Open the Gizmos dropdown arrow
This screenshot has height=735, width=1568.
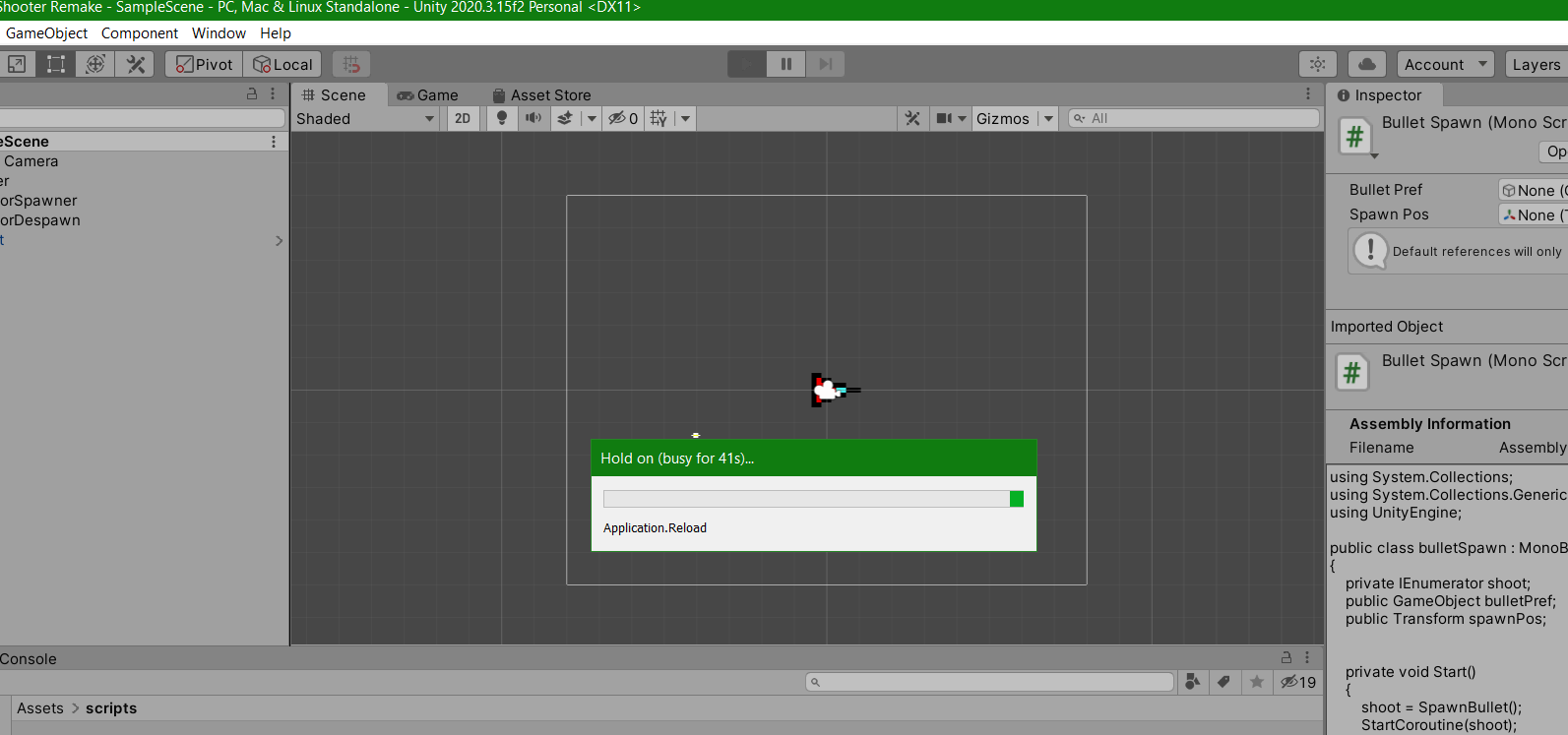click(1048, 118)
